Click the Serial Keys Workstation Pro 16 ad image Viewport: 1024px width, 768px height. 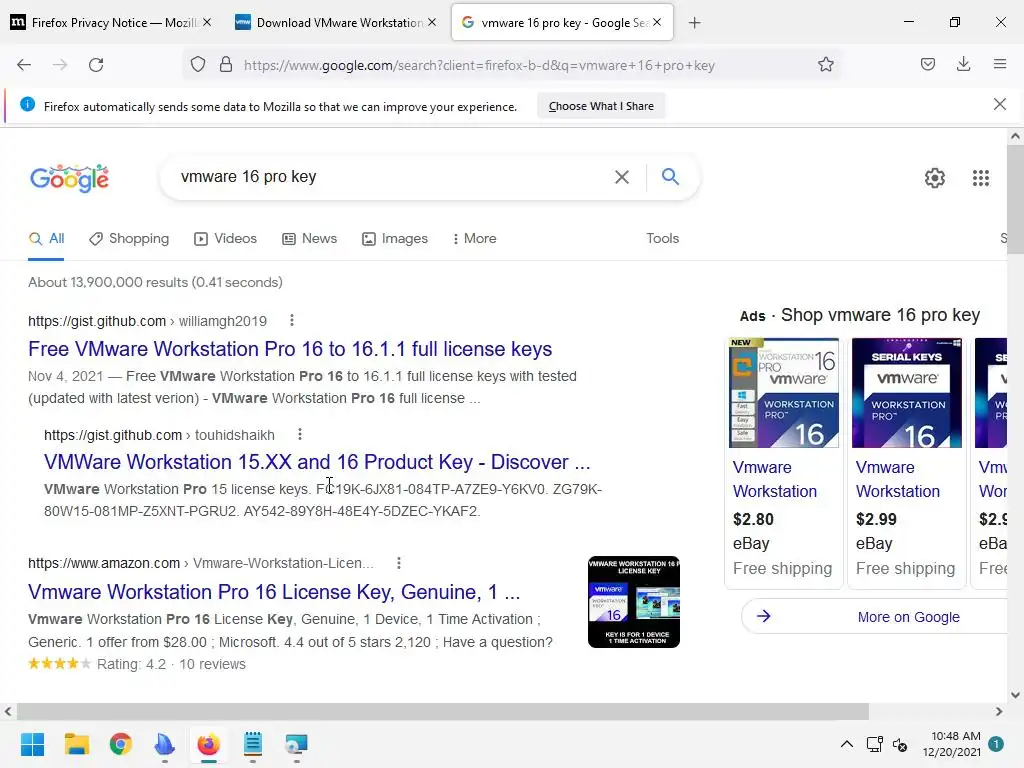(x=906, y=392)
